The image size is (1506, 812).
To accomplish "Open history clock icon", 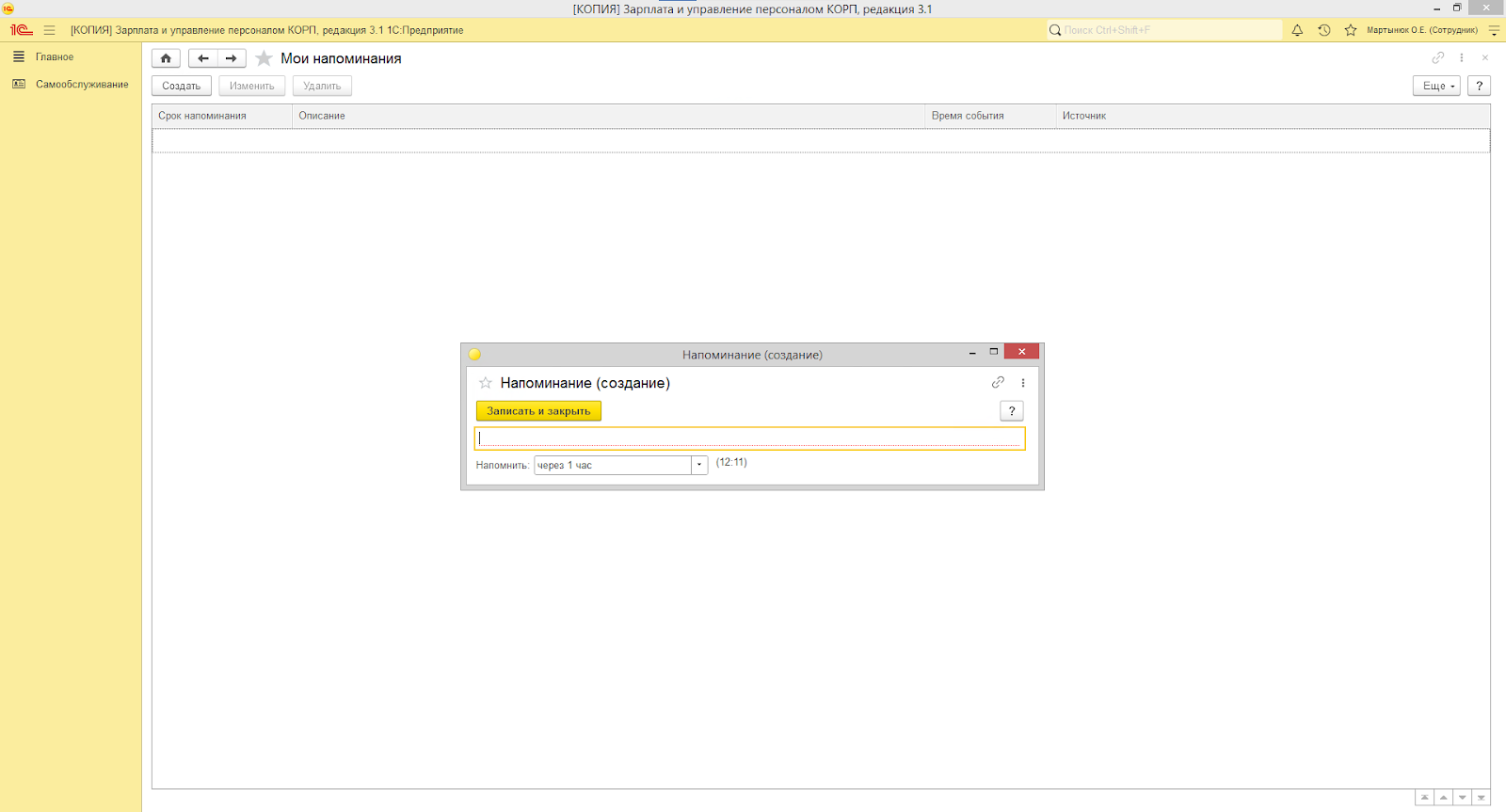I will tap(1323, 30).
